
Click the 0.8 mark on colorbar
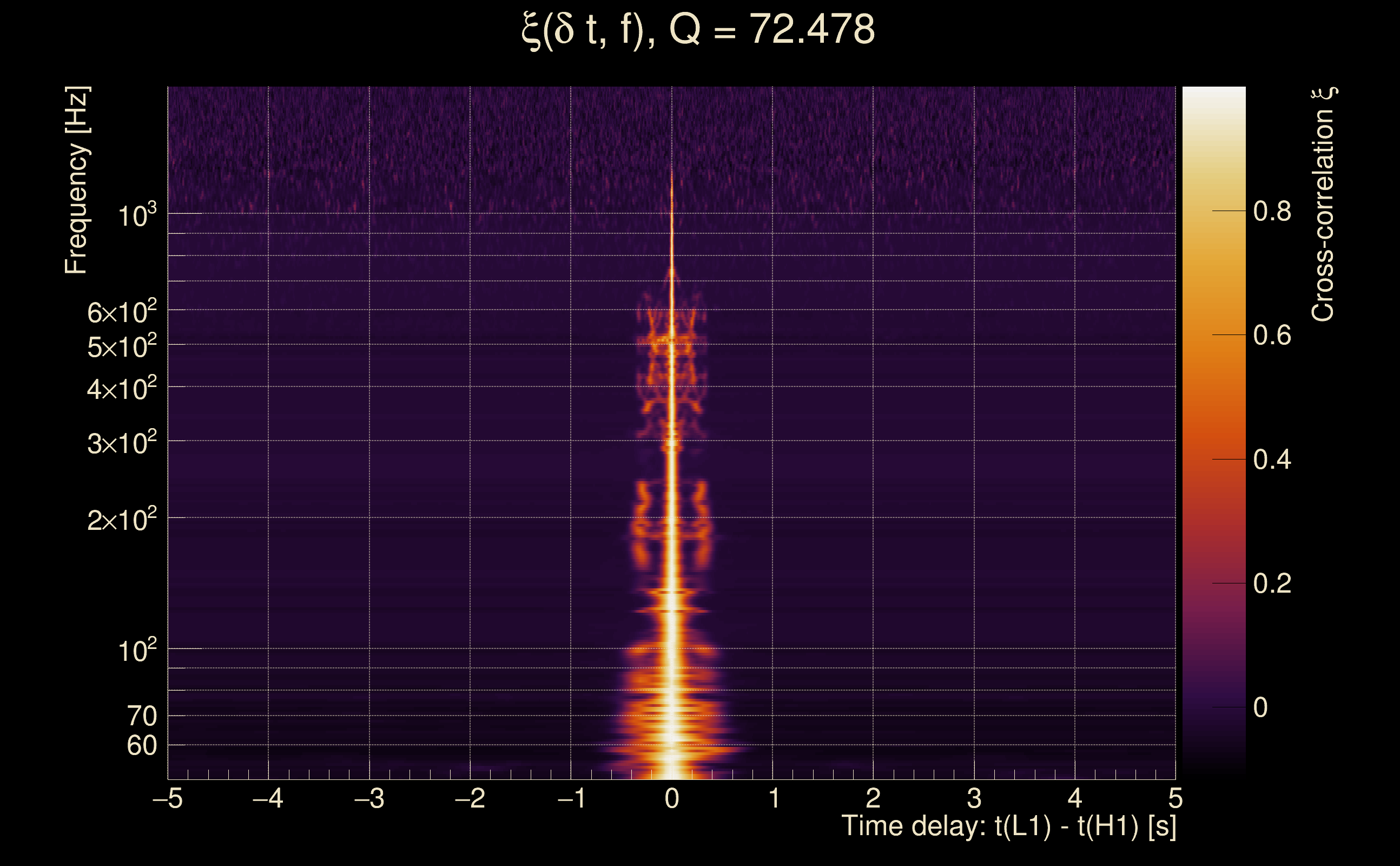coord(1272,211)
